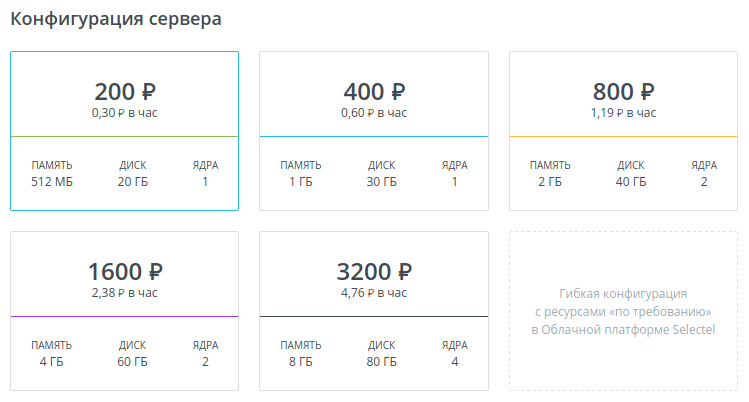Click the 40 ГБ disk spec
The image size is (749, 402).
pos(631,182)
